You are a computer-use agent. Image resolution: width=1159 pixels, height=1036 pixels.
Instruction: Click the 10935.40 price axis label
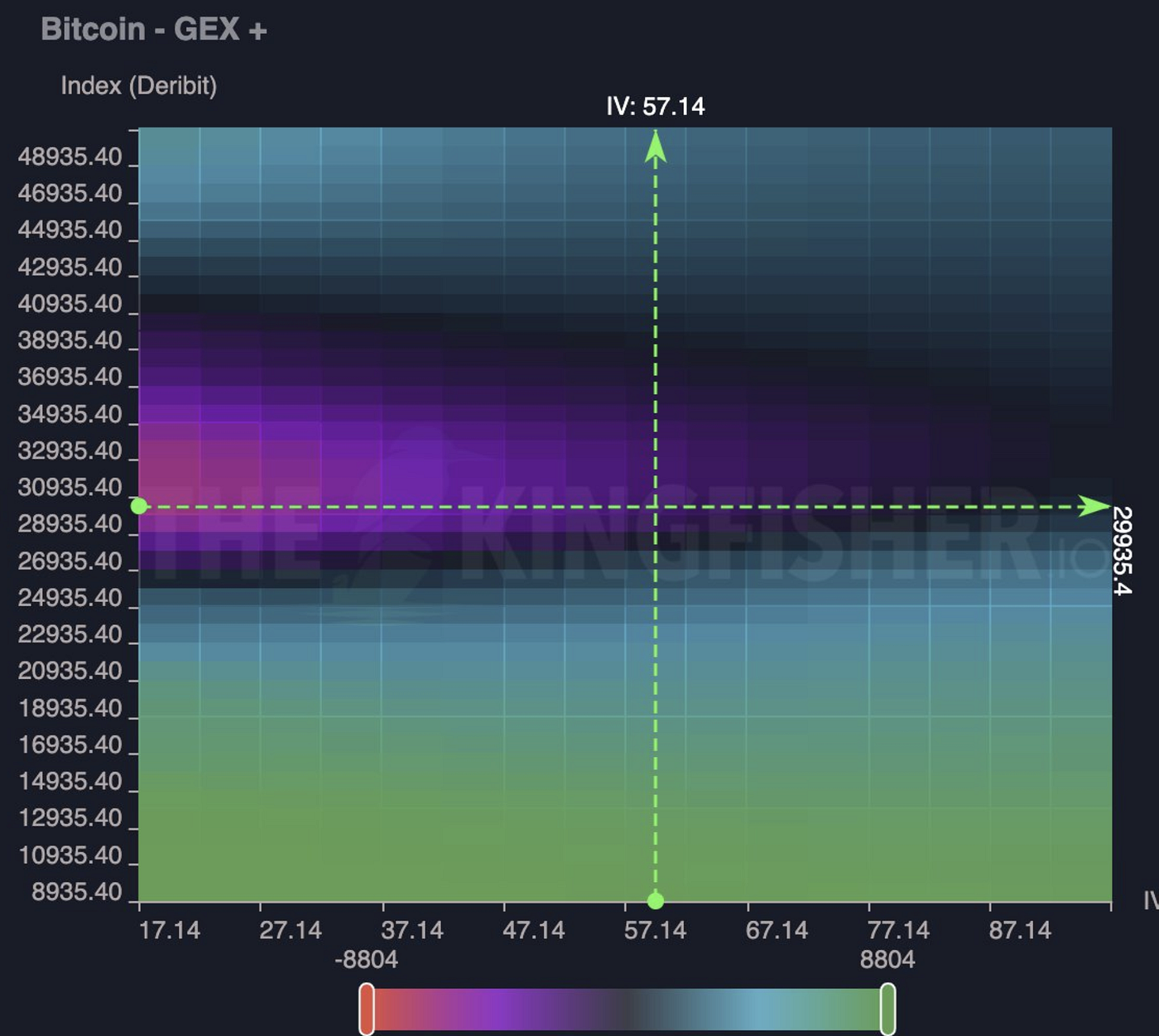tap(70, 855)
